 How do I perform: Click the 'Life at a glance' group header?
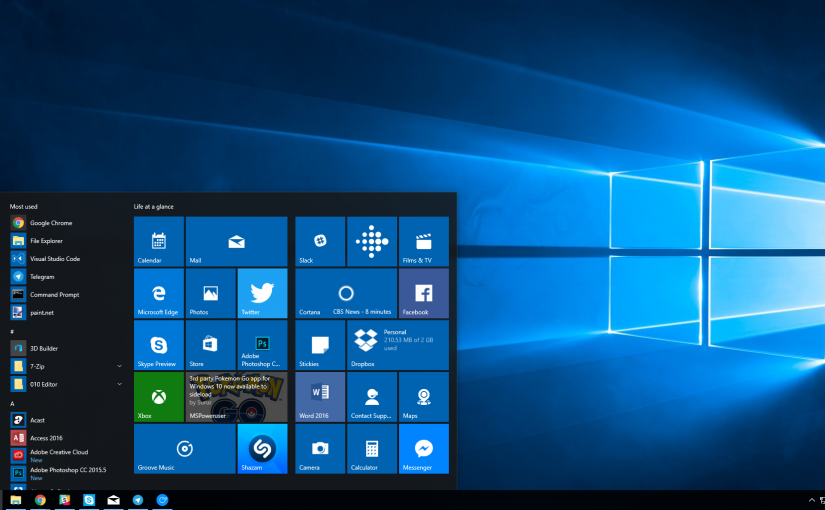coord(154,206)
